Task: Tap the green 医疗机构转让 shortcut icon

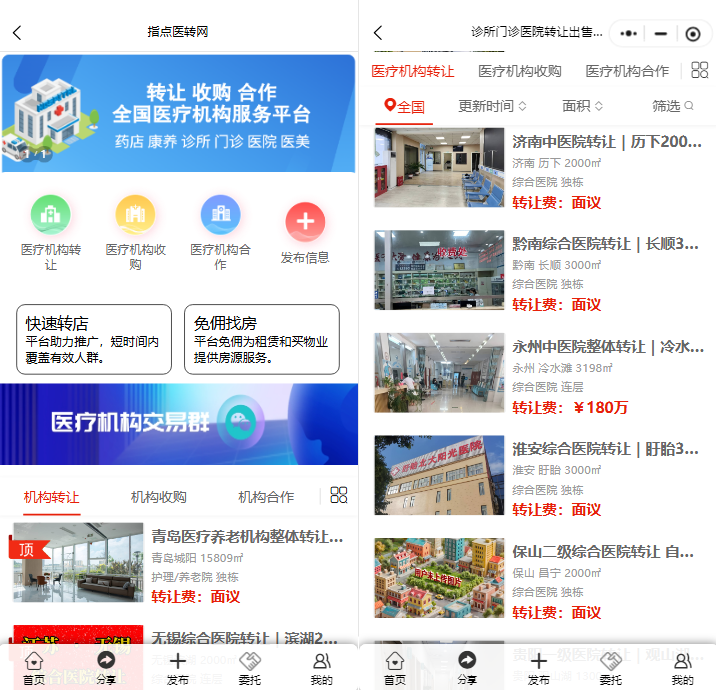Action: click(50, 215)
